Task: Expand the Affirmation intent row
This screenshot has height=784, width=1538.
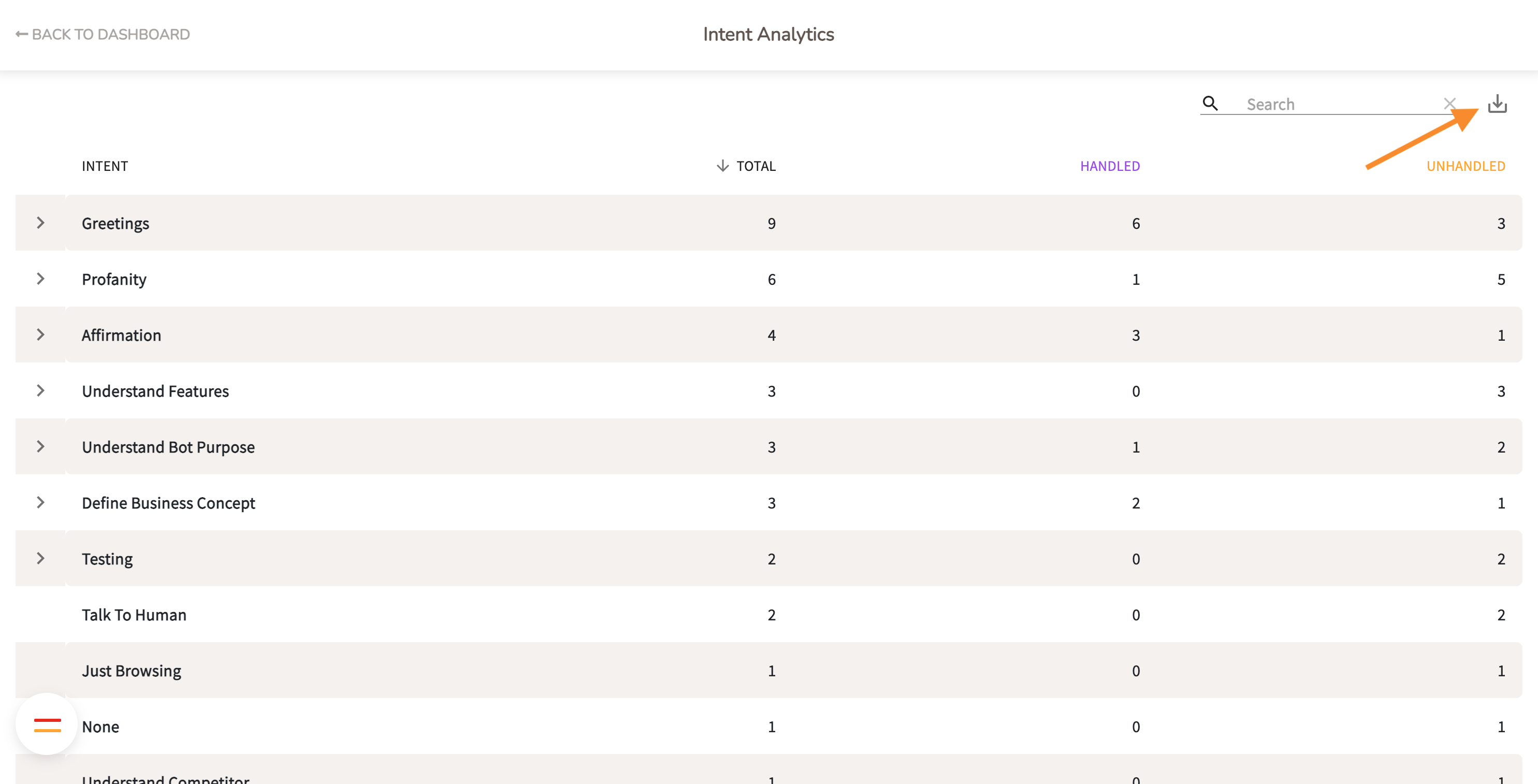Action: pyautogui.click(x=40, y=335)
